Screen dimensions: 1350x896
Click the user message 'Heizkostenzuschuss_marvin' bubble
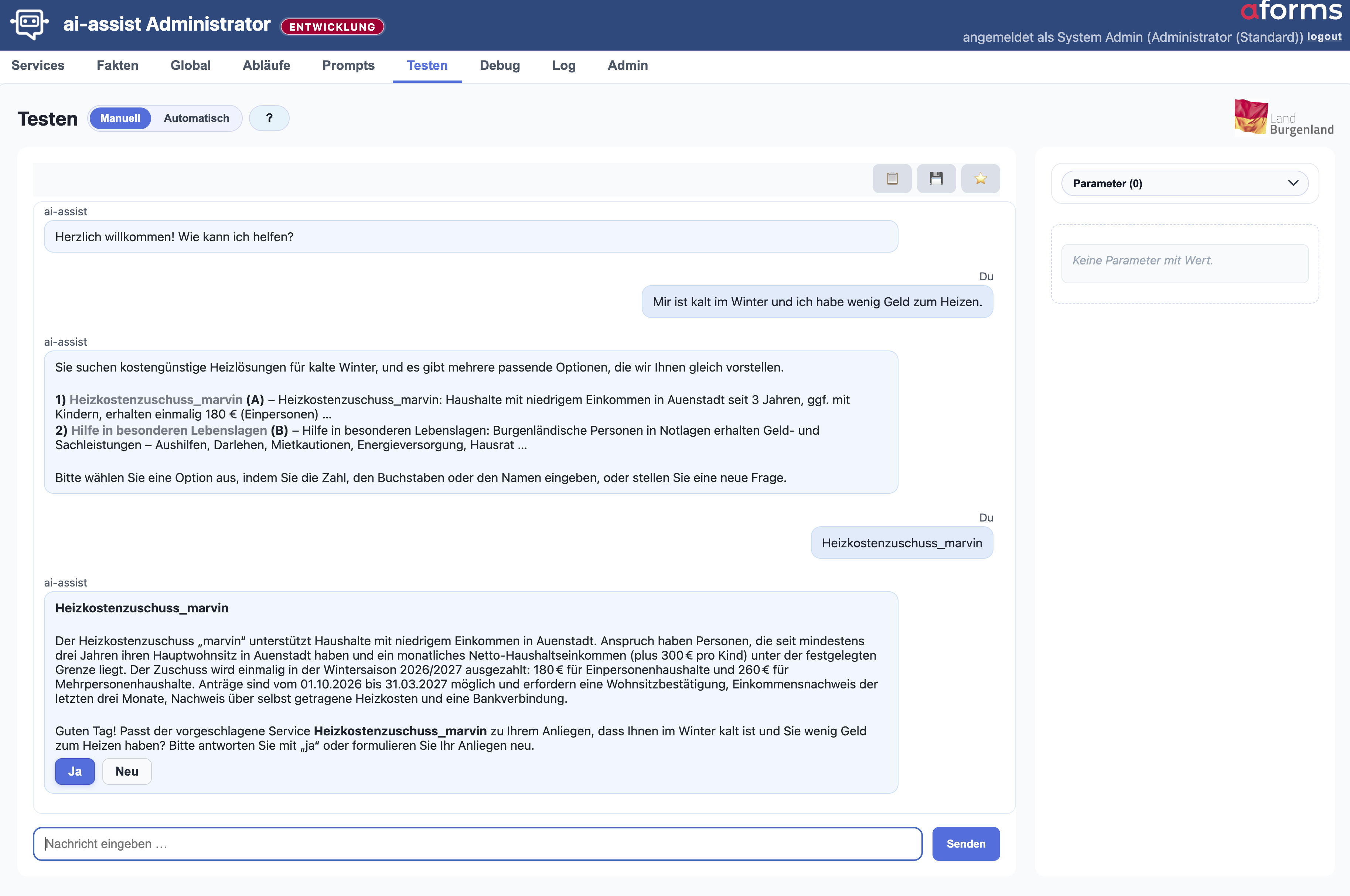[x=902, y=543]
